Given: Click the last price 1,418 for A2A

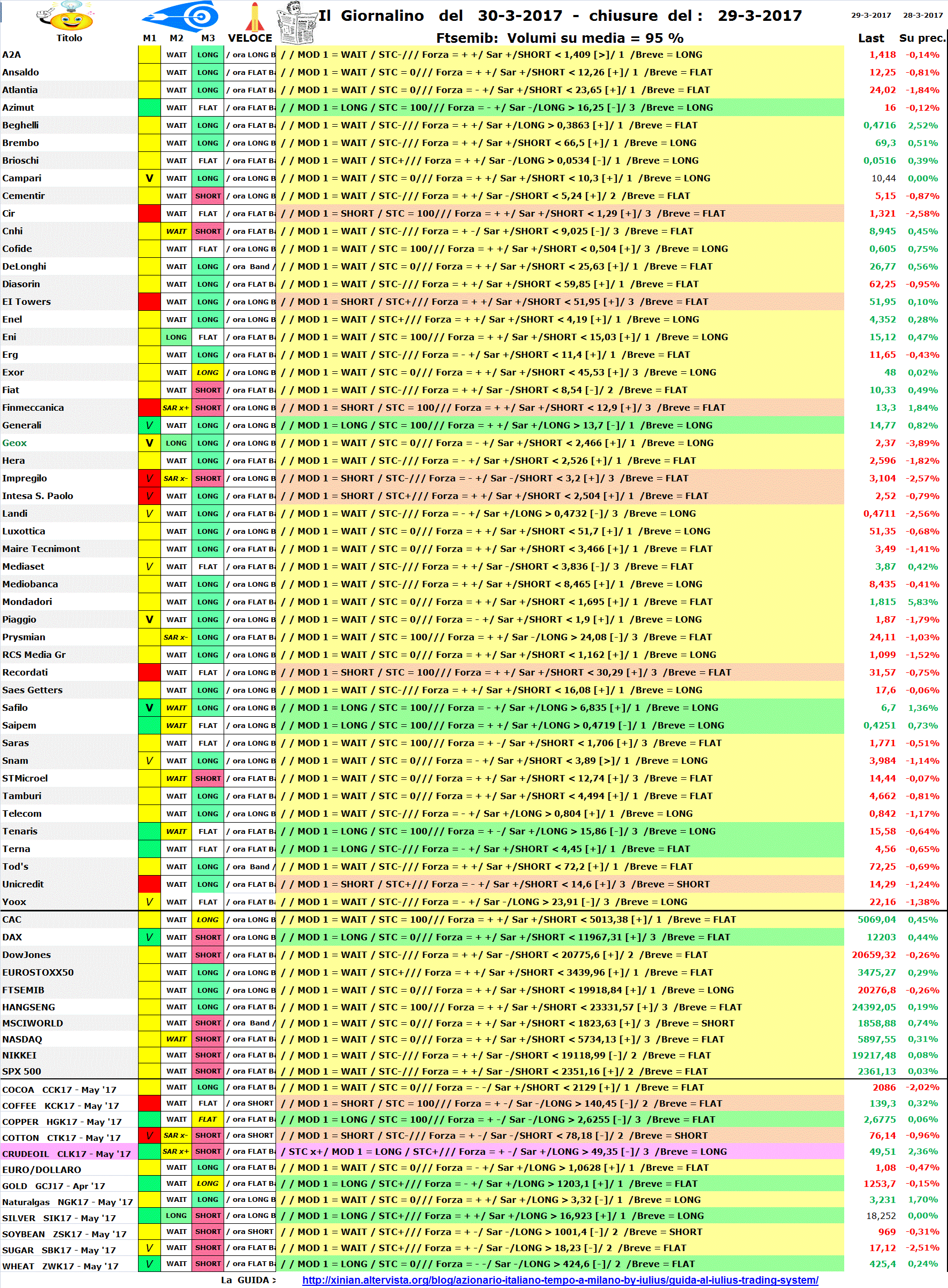Looking at the screenshot, I should (x=882, y=55).
